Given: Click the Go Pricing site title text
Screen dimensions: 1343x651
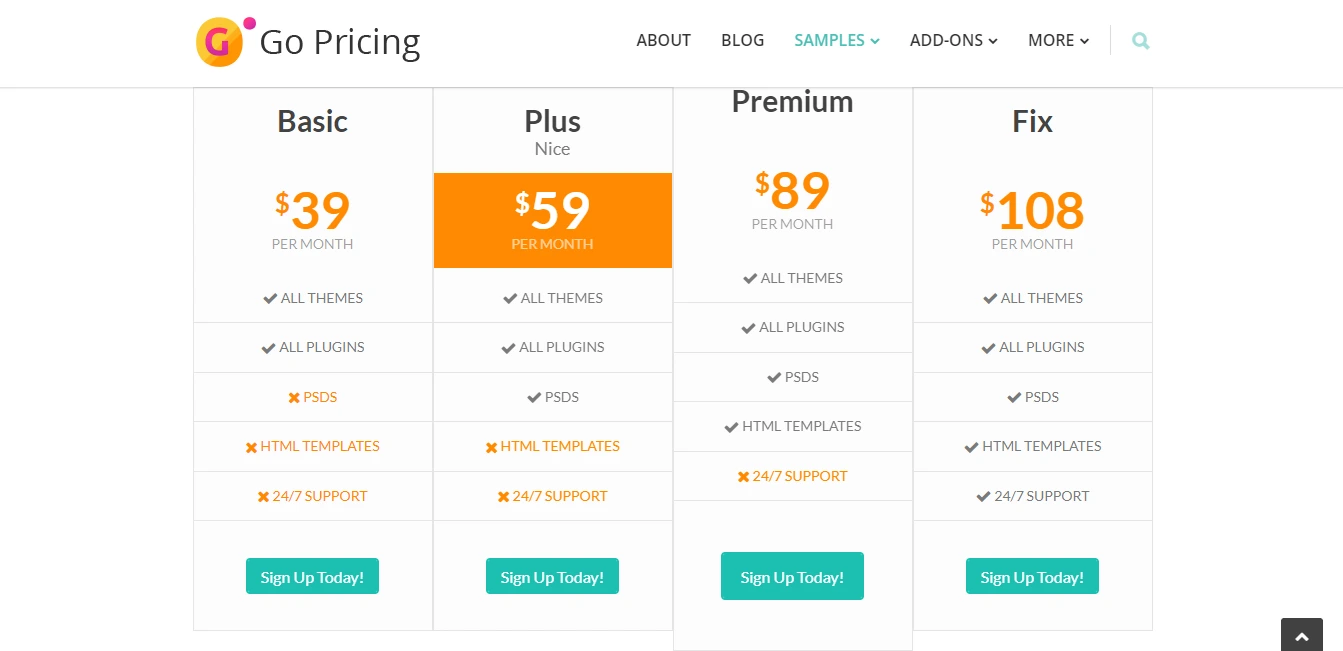Looking at the screenshot, I should (340, 42).
